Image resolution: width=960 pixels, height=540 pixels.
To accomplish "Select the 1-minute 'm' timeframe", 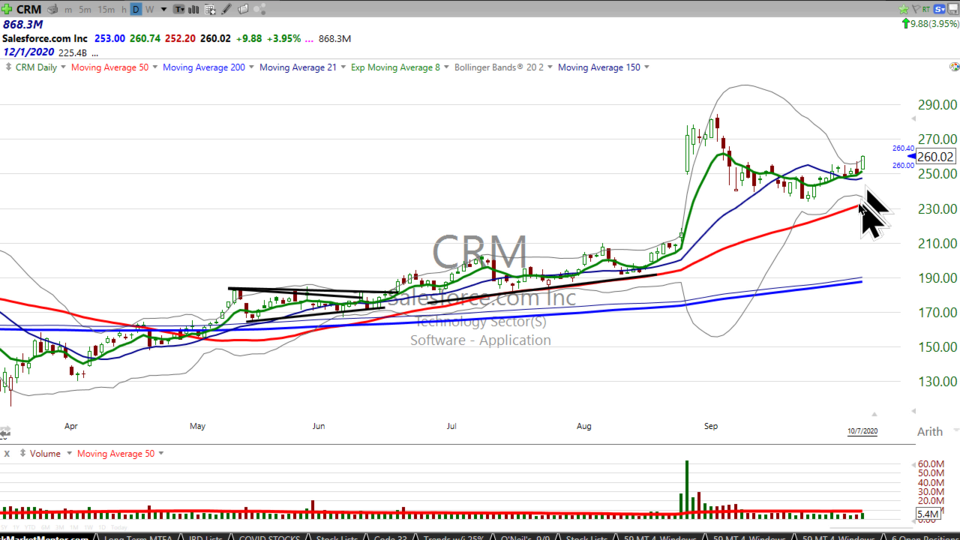I will point(68,10).
